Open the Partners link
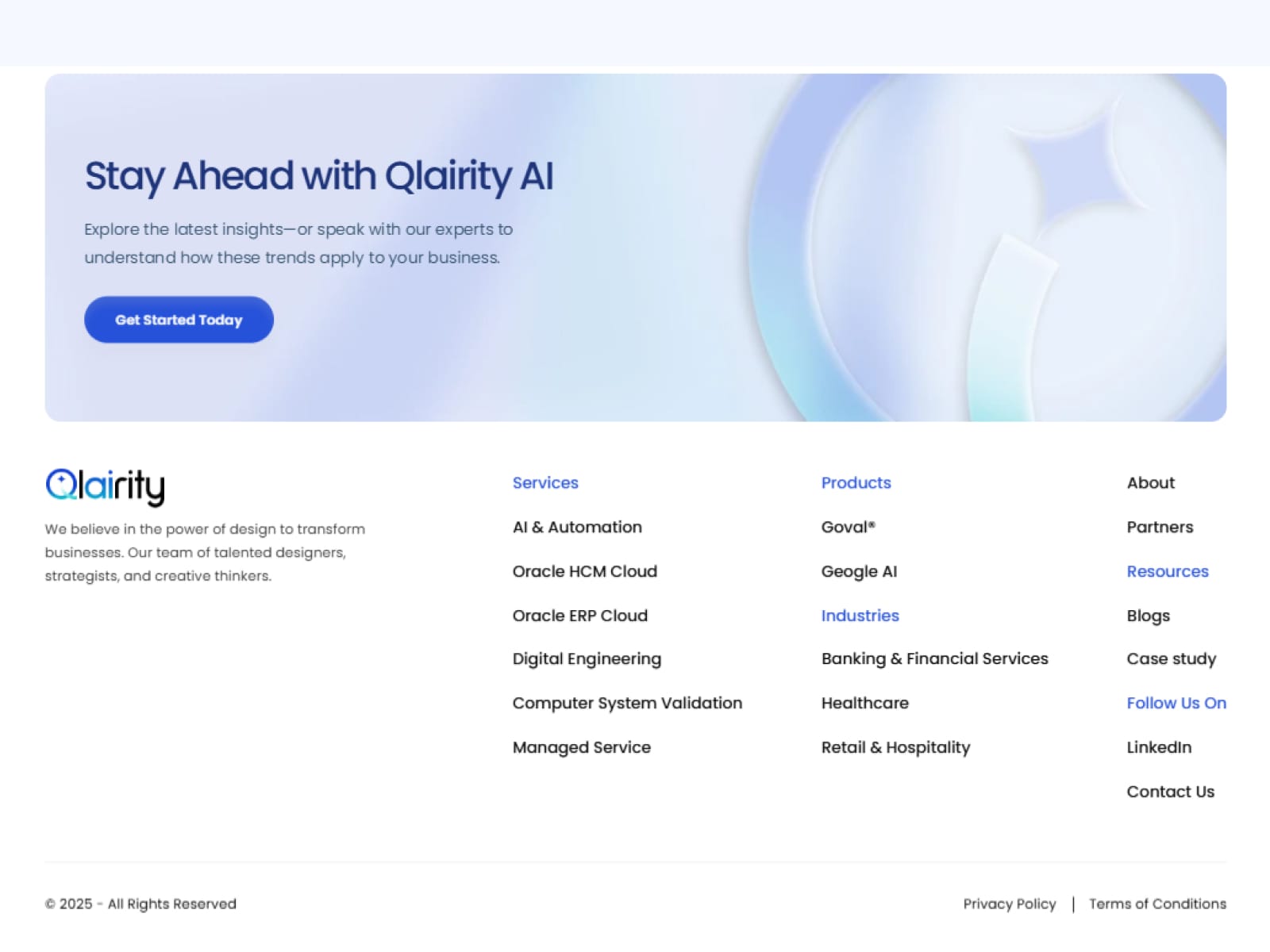This screenshot has width=1270, height=952. coord(1160,527)
